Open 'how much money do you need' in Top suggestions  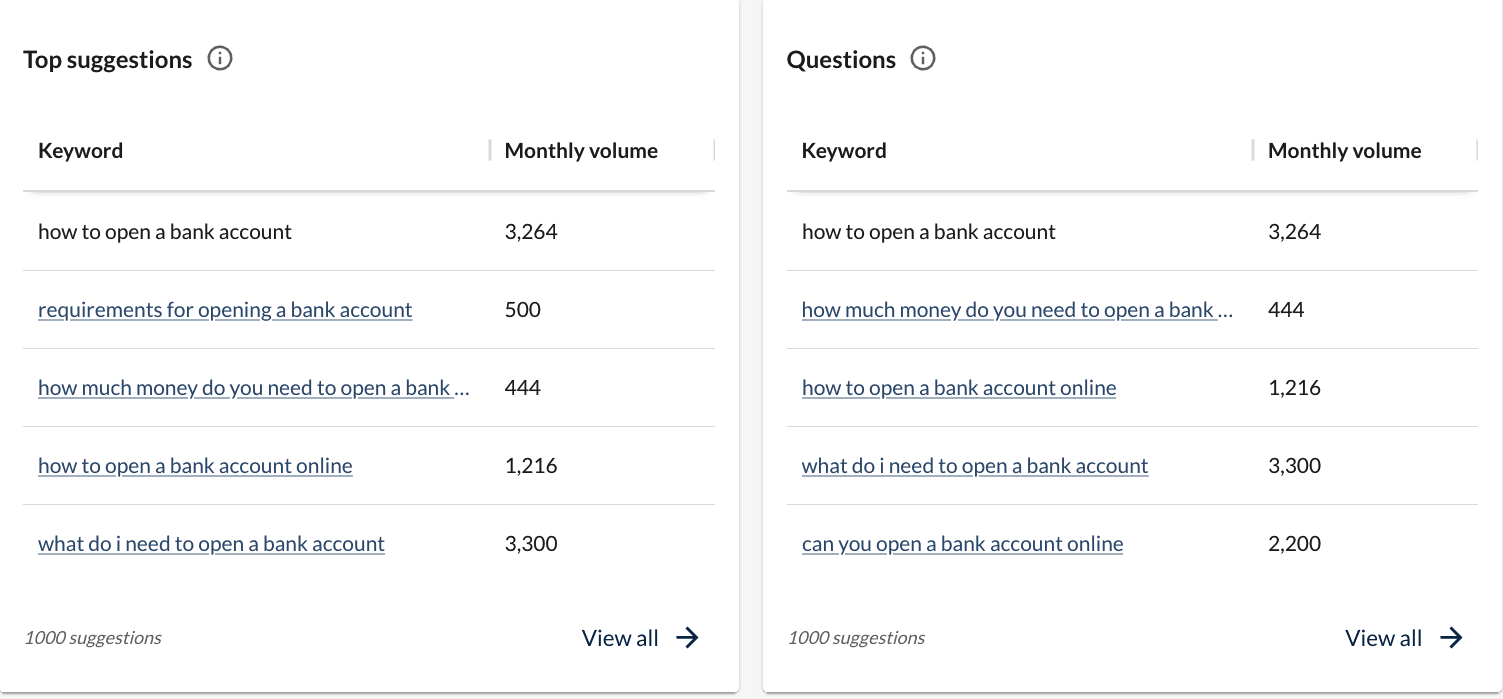(253, 388)
